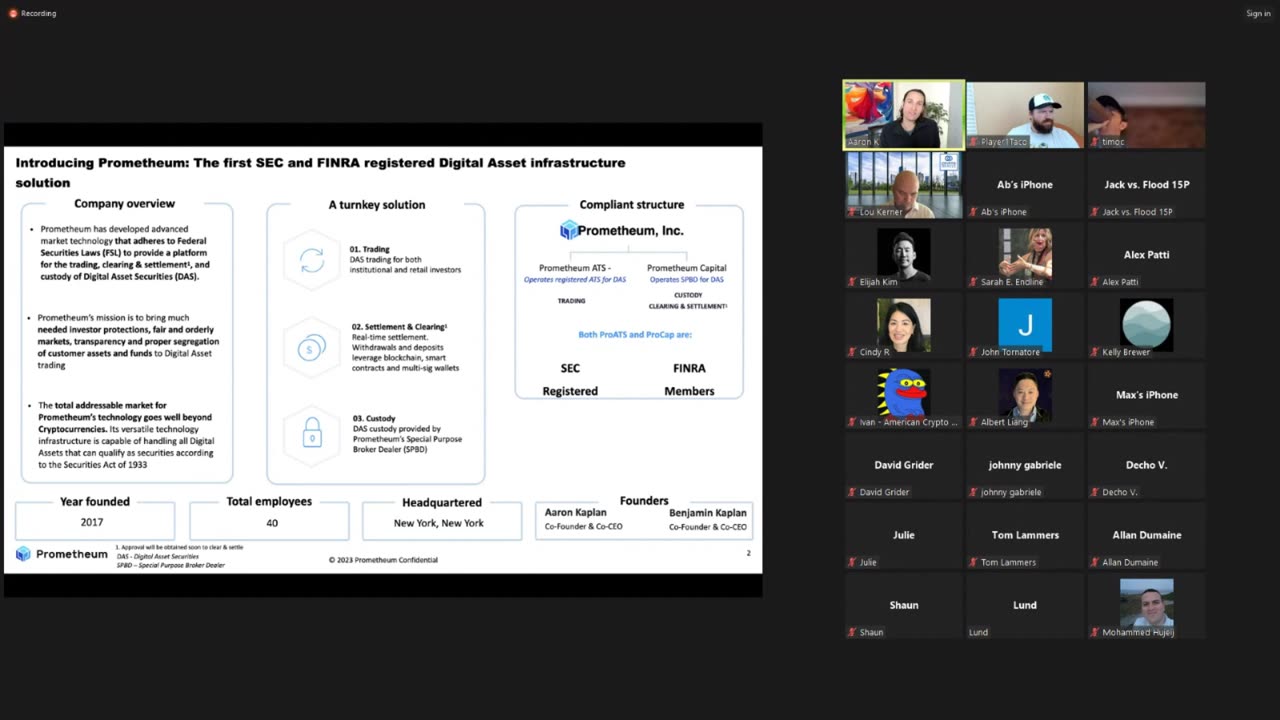This screenshot has width=1280, height=720.
Task: Click the Prometheum footer logo icon
Action: pyautogui.click(x=23, y=554)
